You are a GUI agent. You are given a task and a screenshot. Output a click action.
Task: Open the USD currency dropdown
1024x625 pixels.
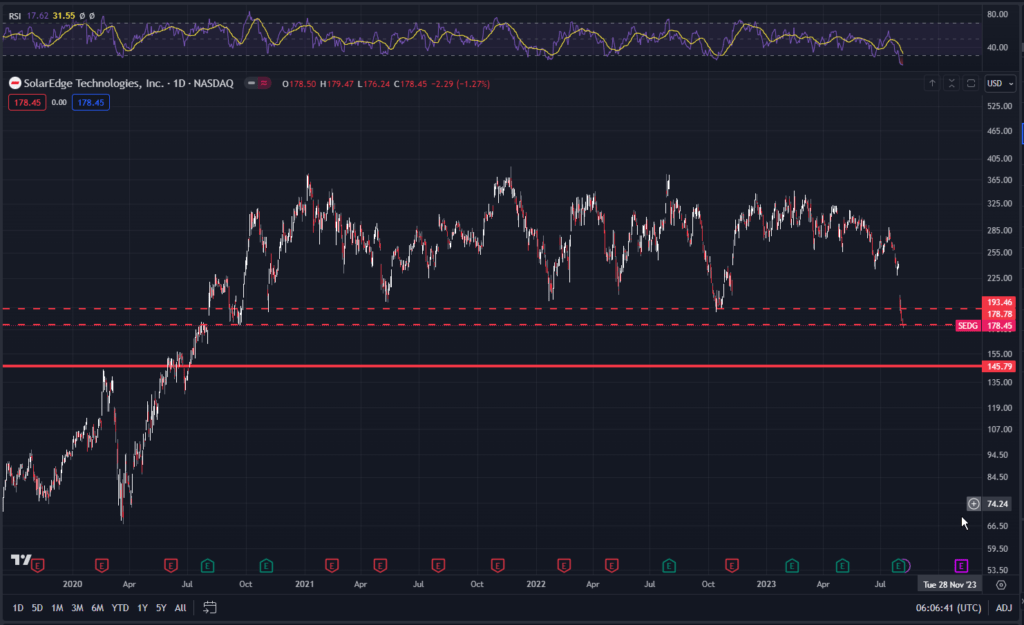[1000, 84]
